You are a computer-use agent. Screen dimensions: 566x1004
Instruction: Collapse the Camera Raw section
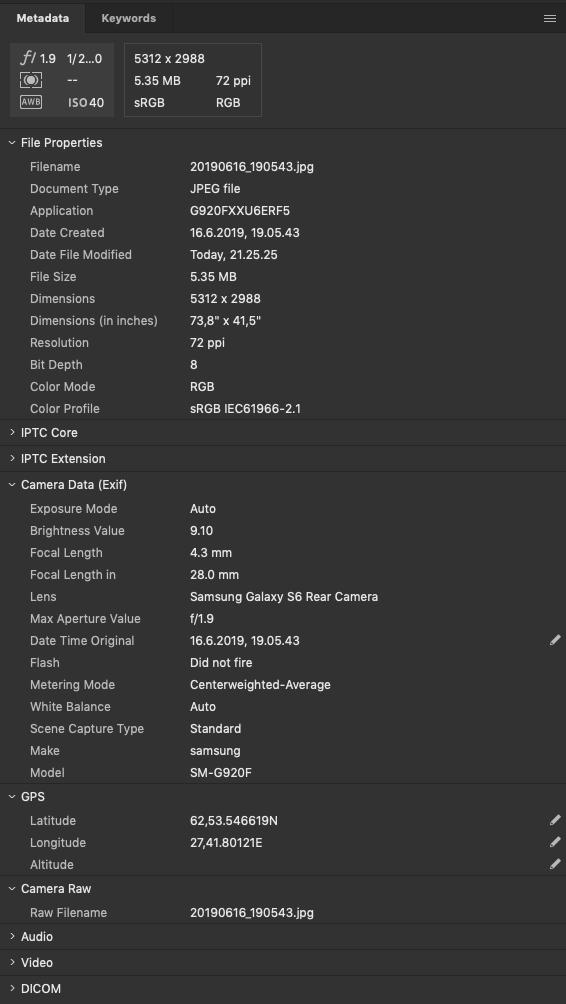tap(12, 889)
